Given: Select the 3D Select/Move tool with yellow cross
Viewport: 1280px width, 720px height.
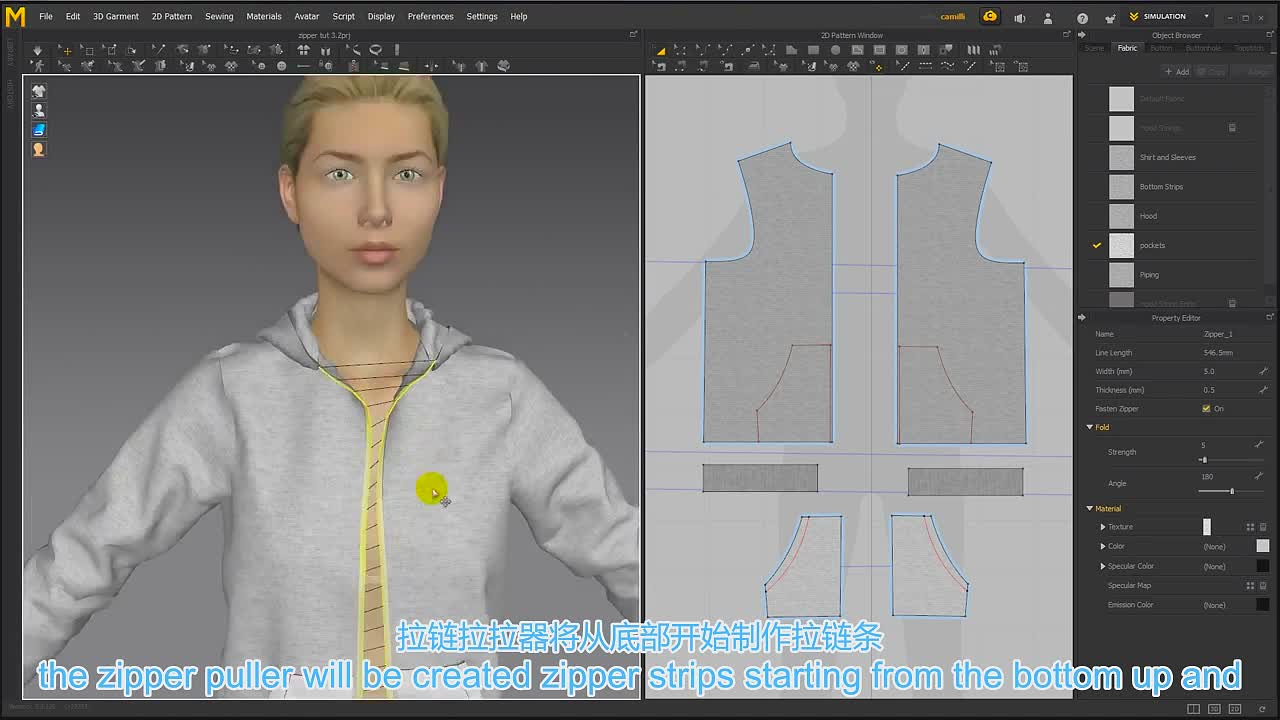Looking at the screenshot, I should point(66,50).
